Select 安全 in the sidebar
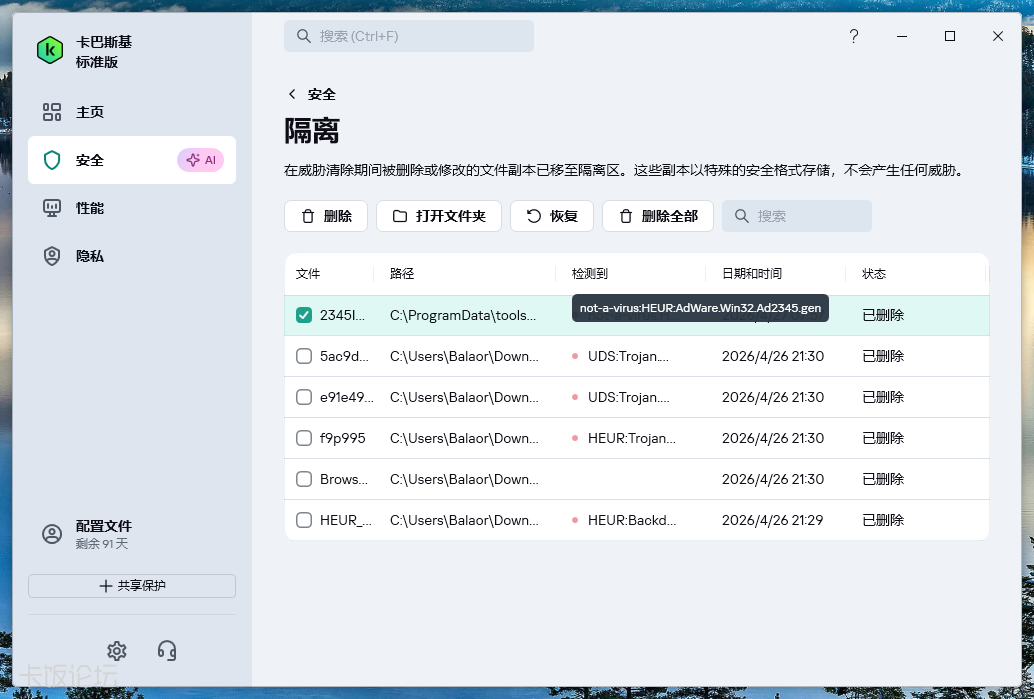Screen dimensions: 1034x699 pyautogui.click(x=132, y=160)
